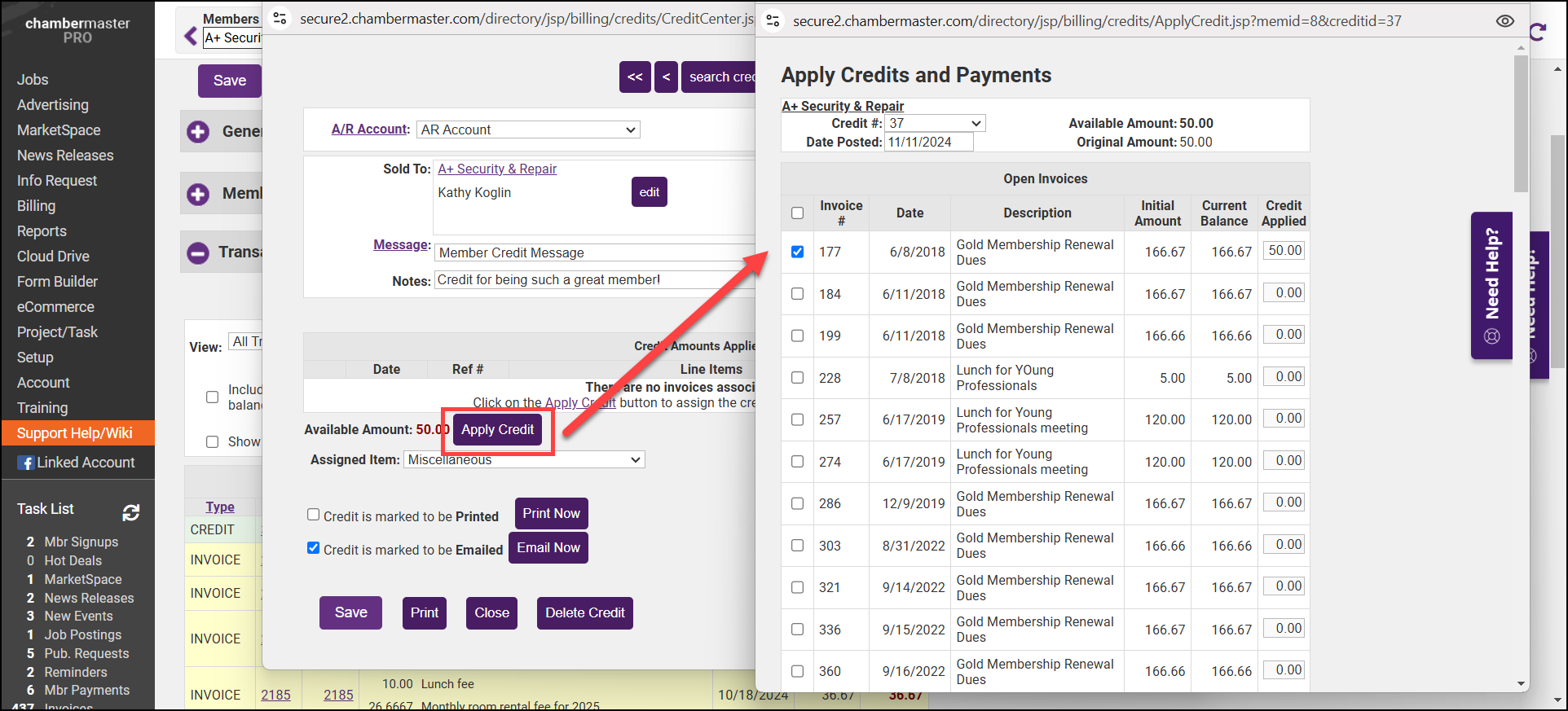This screenshot has height=711, width=1568.
Task: Open the A/R Account dropdown
Action: click(x=528, y=130)
